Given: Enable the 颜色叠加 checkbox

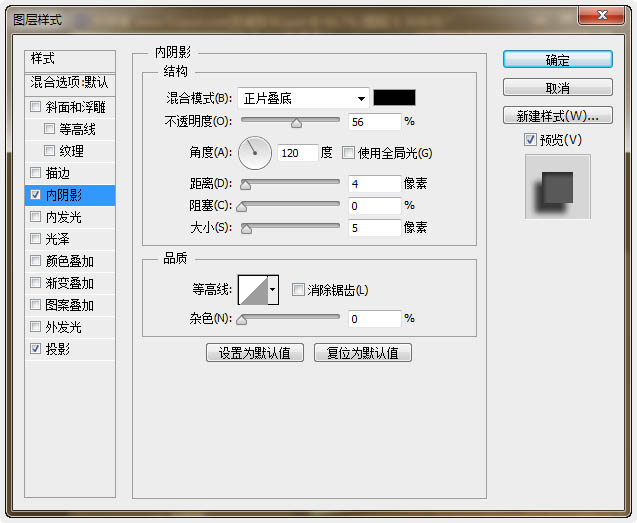Looking at the screenshot, I should (36, 260).
